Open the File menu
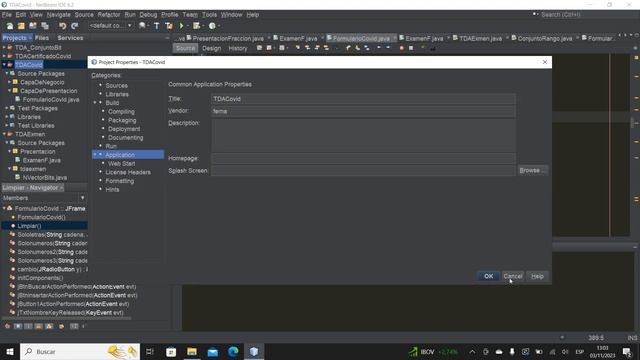 [x=7, y=15]
